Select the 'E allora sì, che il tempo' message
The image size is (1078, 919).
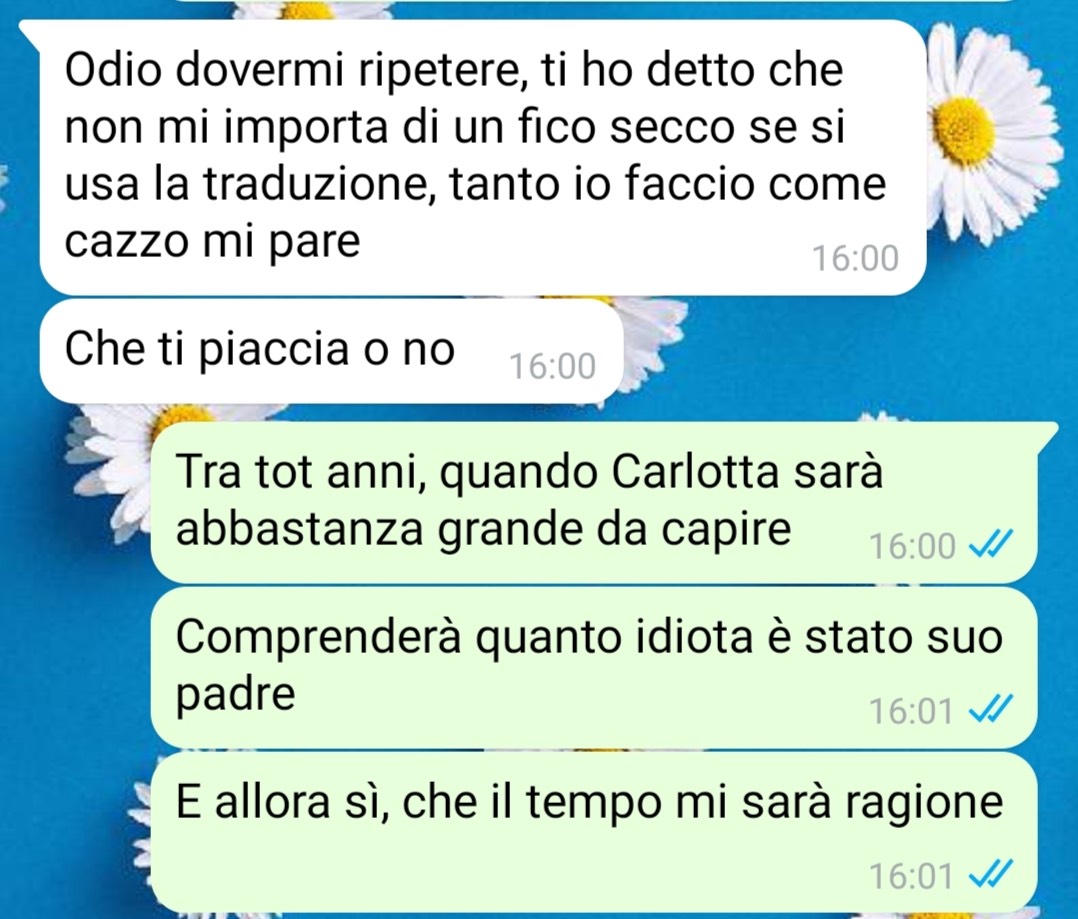point(594,832)
